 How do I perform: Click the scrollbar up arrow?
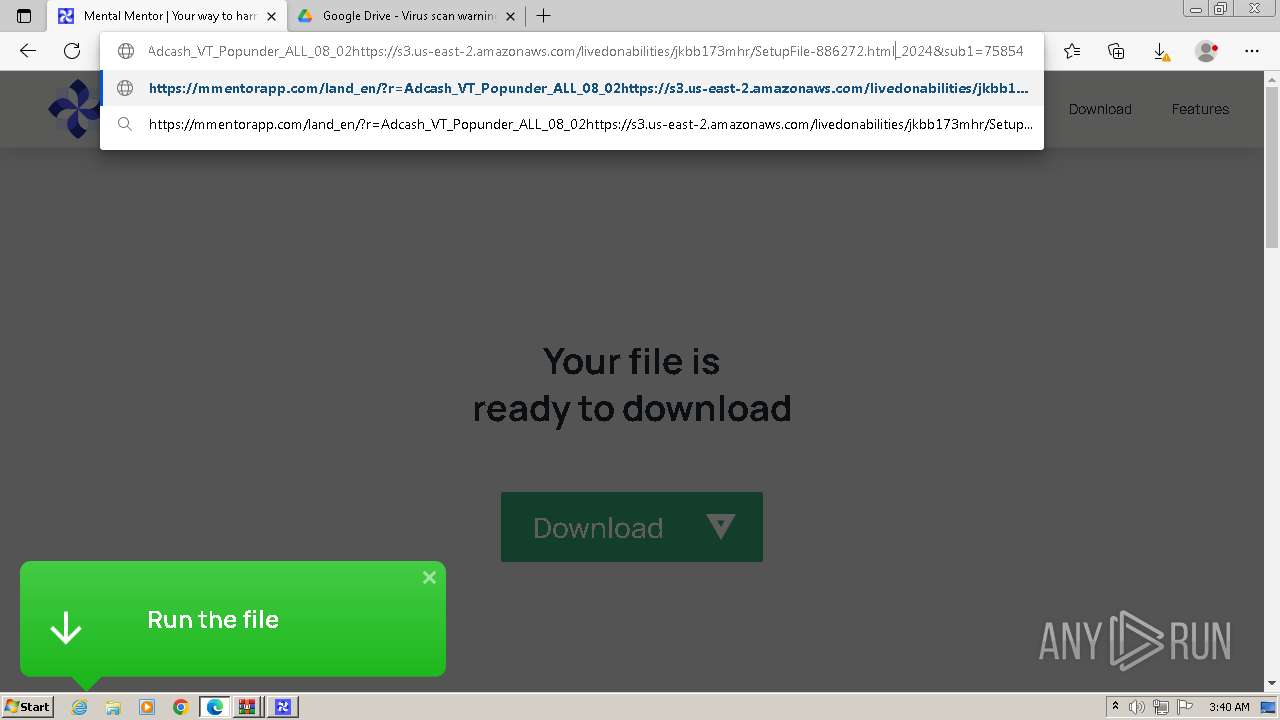(x=1272, y=78)
